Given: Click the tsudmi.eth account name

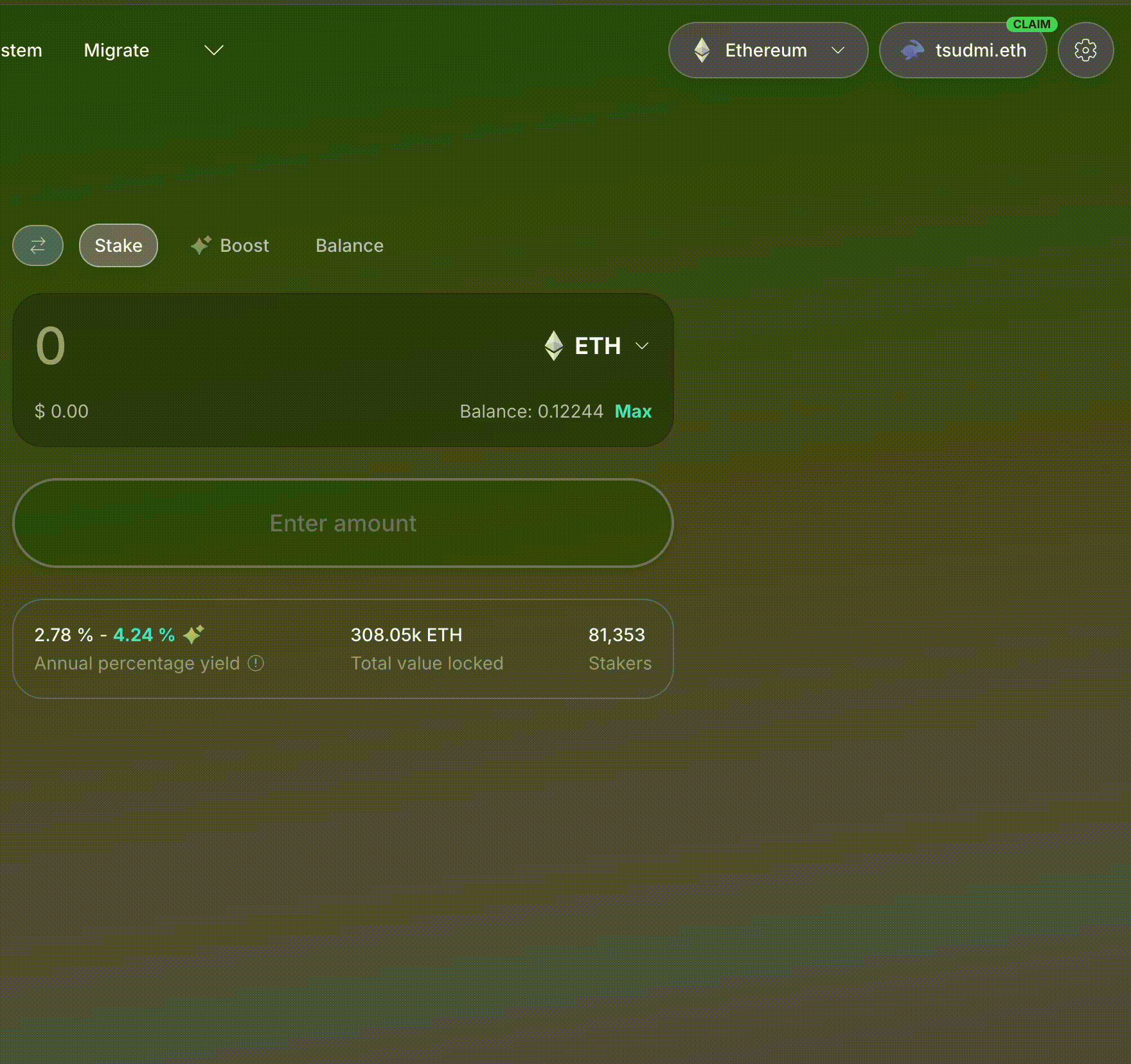Looking at the screenshot, I should coord(981,50).
